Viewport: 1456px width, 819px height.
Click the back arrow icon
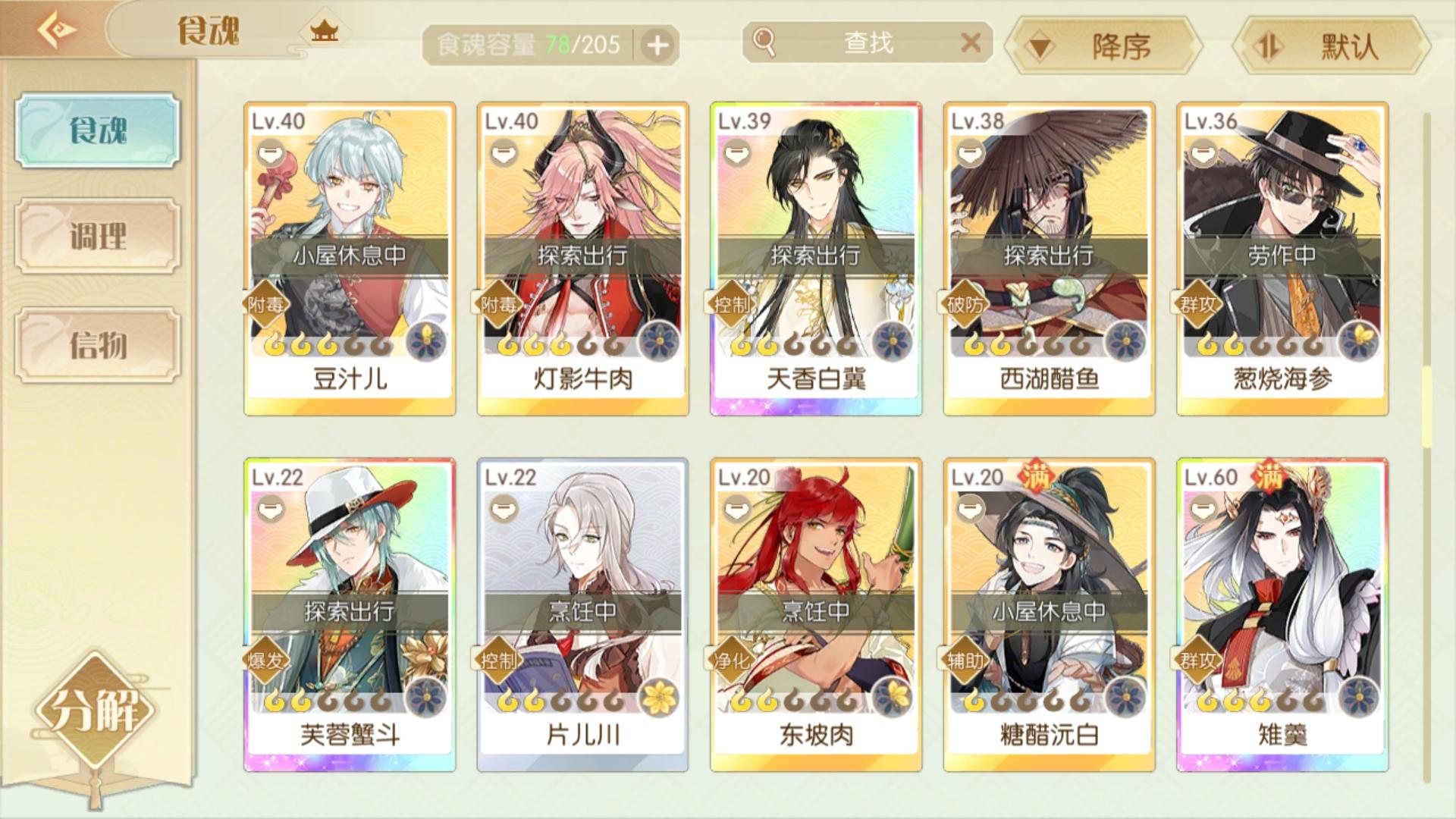[x=57, y=30]
